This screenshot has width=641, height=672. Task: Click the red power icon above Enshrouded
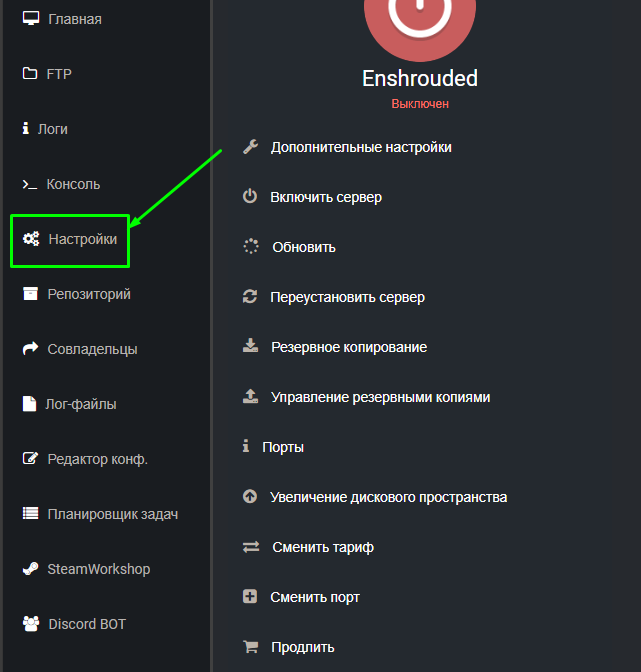click(x=420, y=20)
